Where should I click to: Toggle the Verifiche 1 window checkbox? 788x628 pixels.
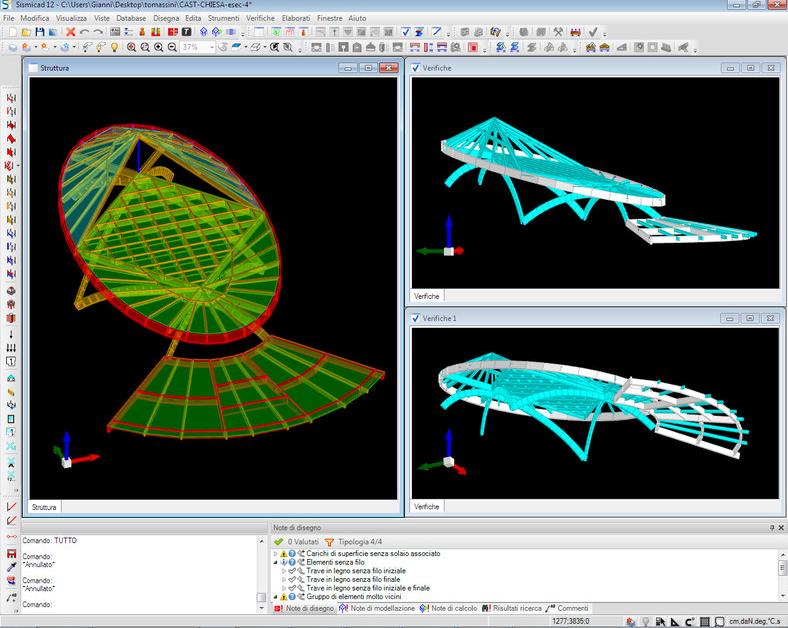tap(415, 318)
